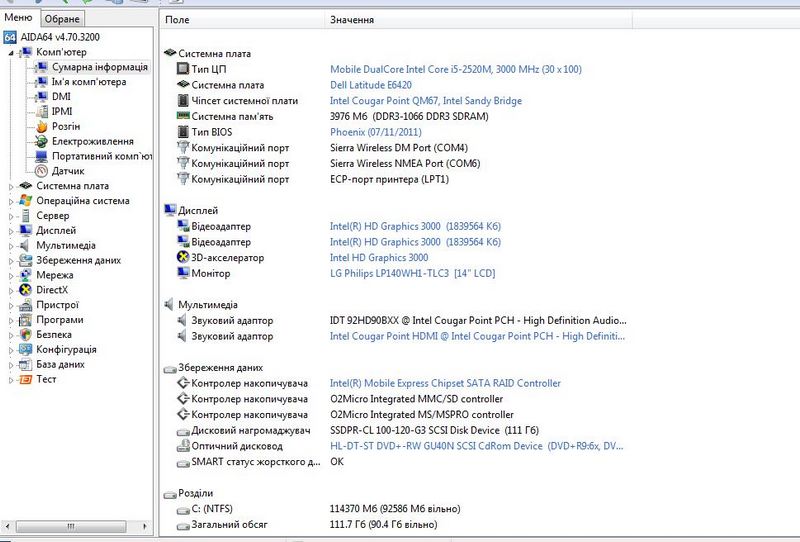Image resolution: width=800 pixels, height=542 pixels.
Task: Click the Тип ЦП processor icon
Action: coord(182,69)
